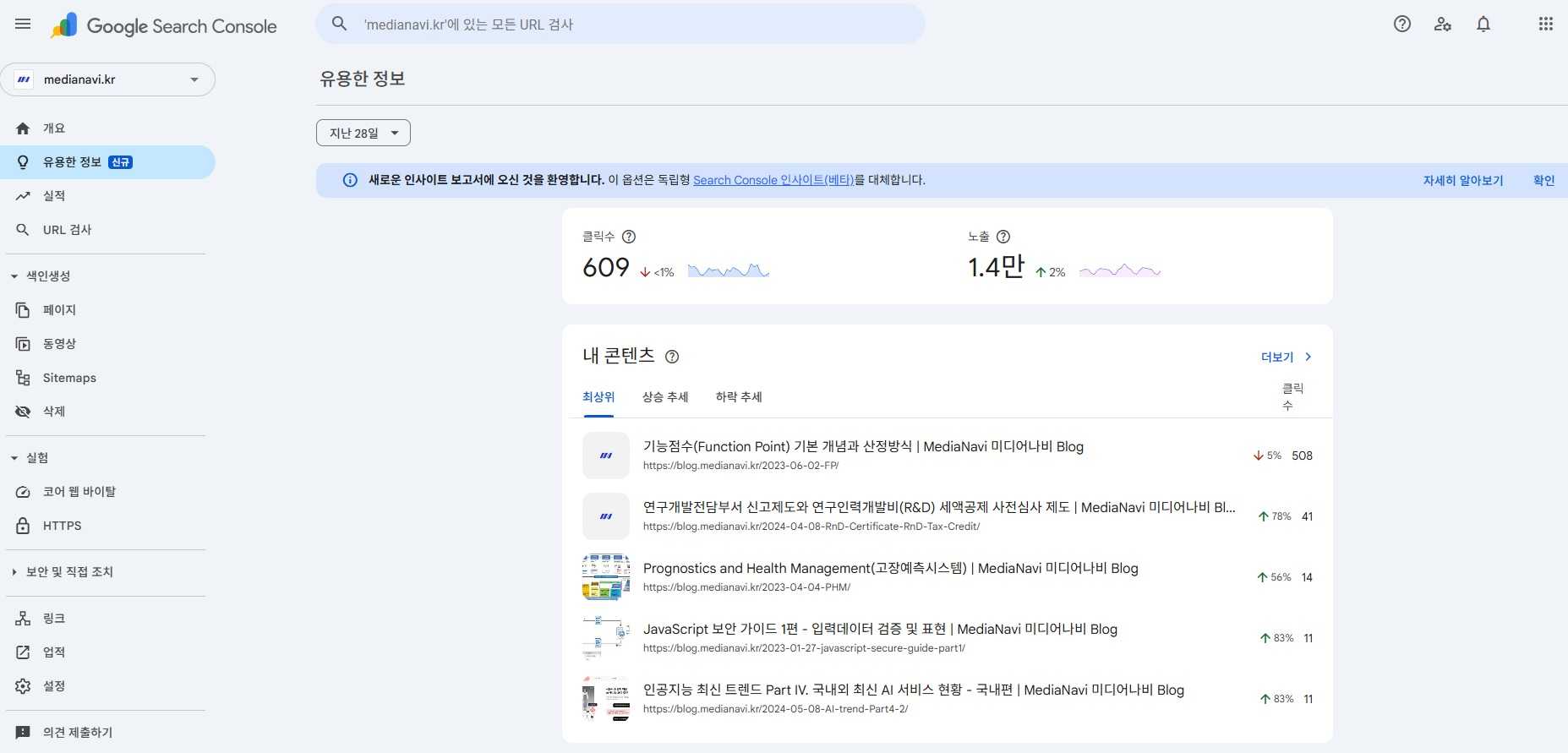Open the 기능점수(Function Point) article row
Screen dimensions: 1568x753
948,456
